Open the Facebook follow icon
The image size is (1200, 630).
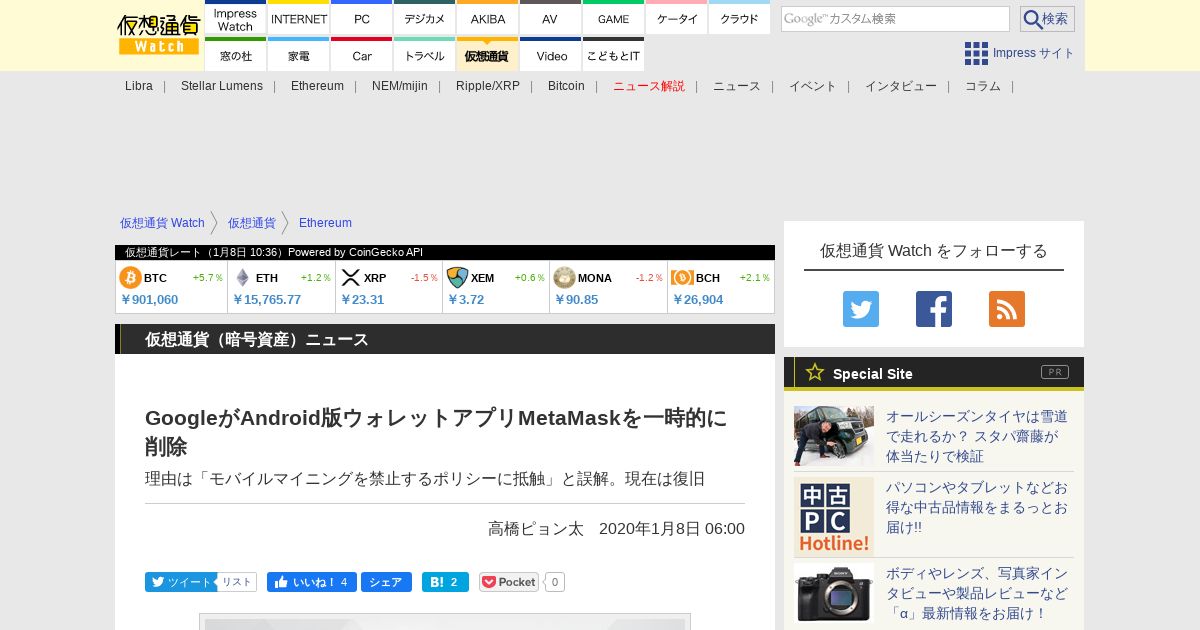click(934, 309)
